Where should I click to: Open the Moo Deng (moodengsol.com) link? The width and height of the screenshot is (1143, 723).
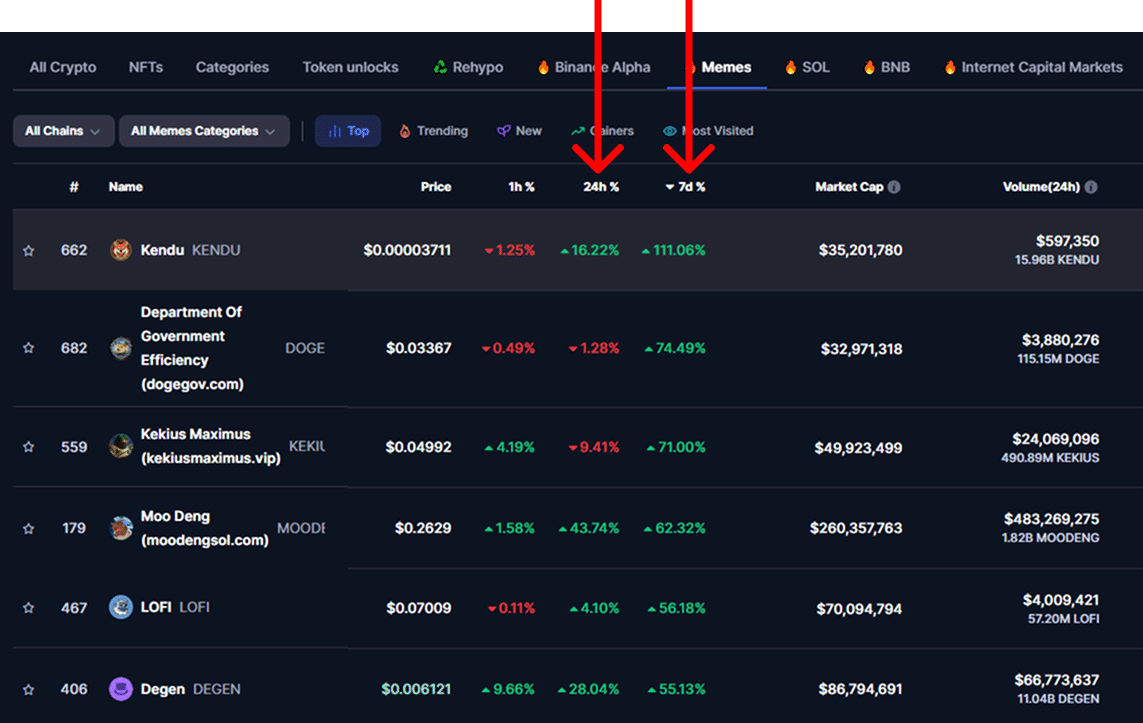click(x=204, y=528)
